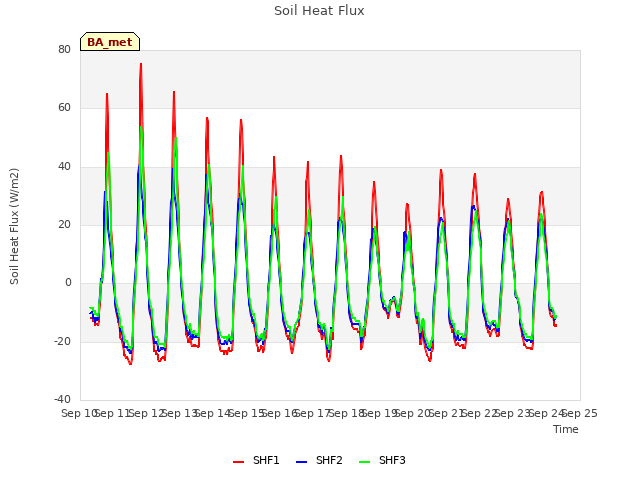This screenshot has width=640, height=480.
Task: Click the red SHF1 legend swatch
Action: tap(238, 462)
